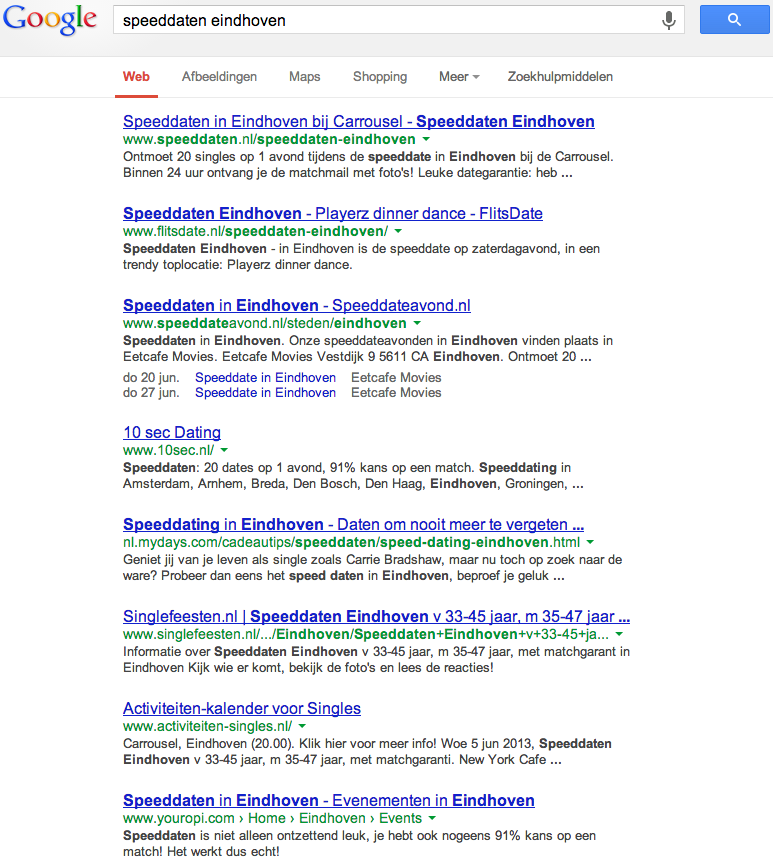Select the Web tab
Image resolution: width=773 pixels, height=857 pixels.
coord(136,77)
